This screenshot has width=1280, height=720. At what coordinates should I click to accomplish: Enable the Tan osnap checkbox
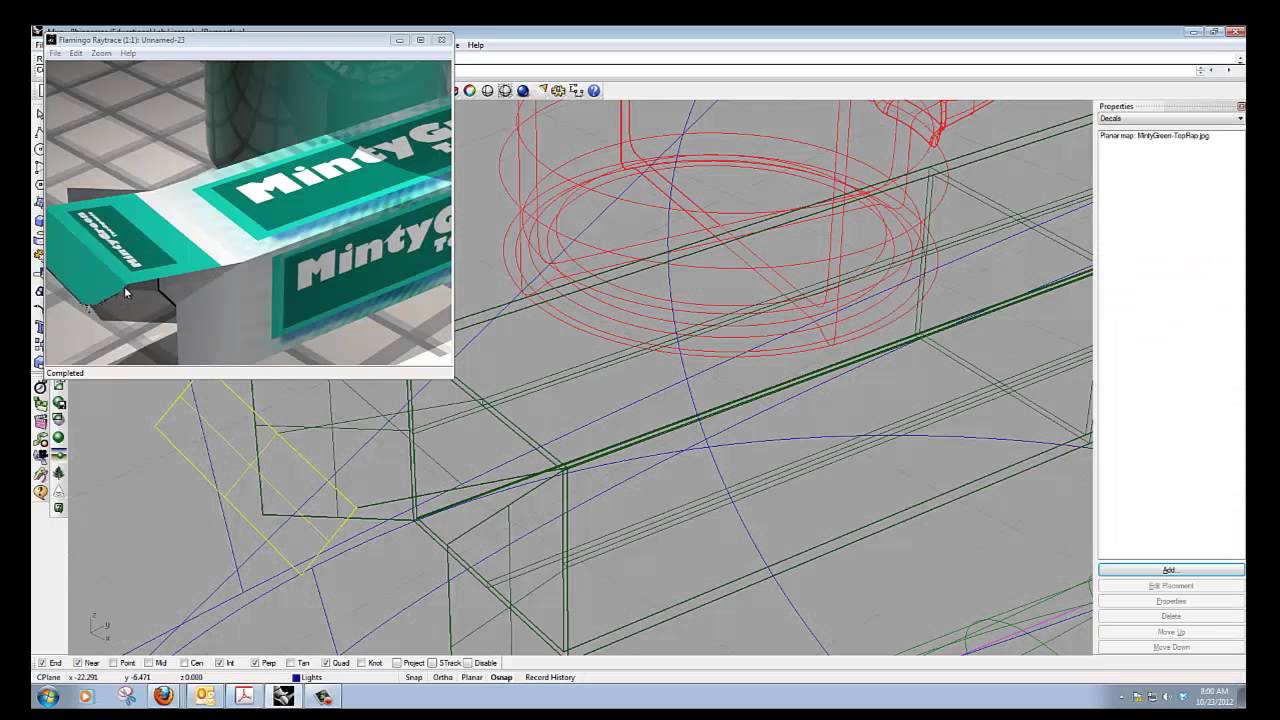[290, 663]
